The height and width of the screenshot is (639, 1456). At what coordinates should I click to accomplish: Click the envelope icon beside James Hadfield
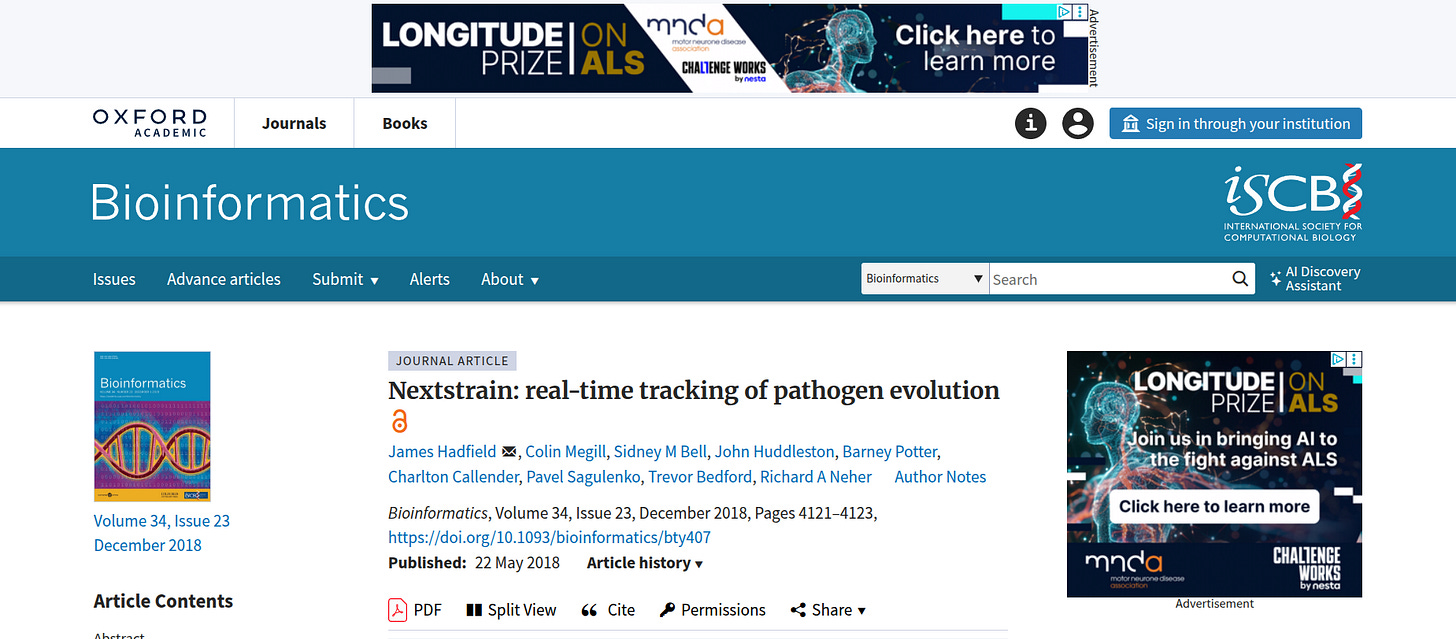(509, 451)
